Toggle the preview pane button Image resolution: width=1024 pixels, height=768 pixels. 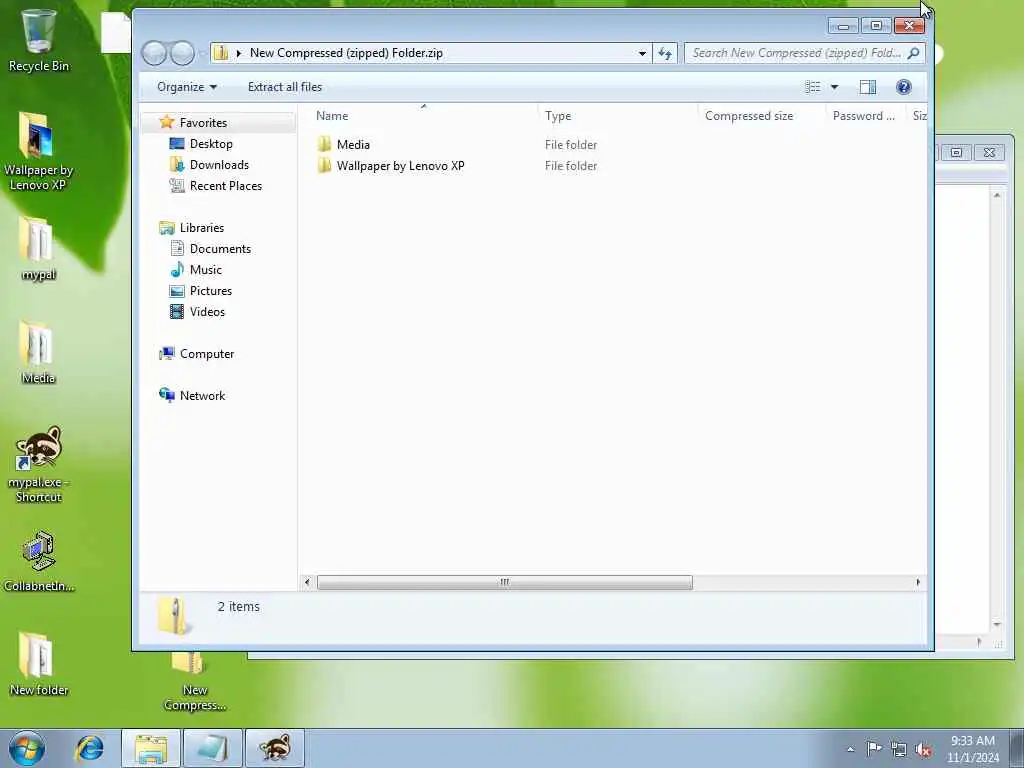click(867, 87)
